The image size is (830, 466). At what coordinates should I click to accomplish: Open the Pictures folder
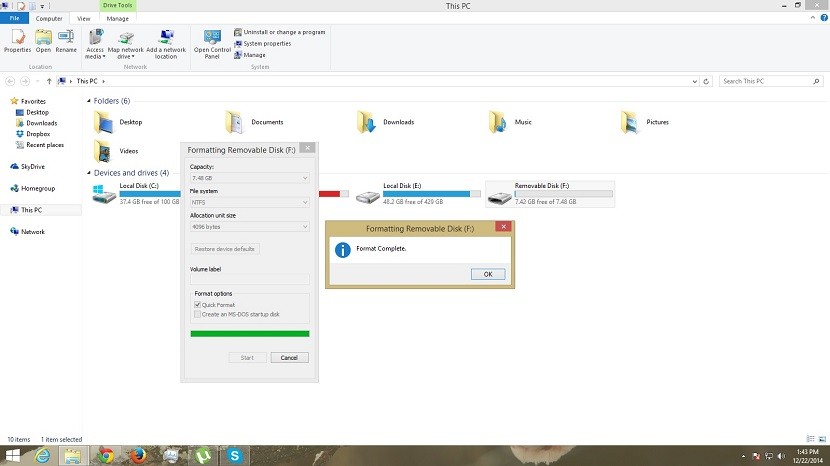[x=645, y=122]
